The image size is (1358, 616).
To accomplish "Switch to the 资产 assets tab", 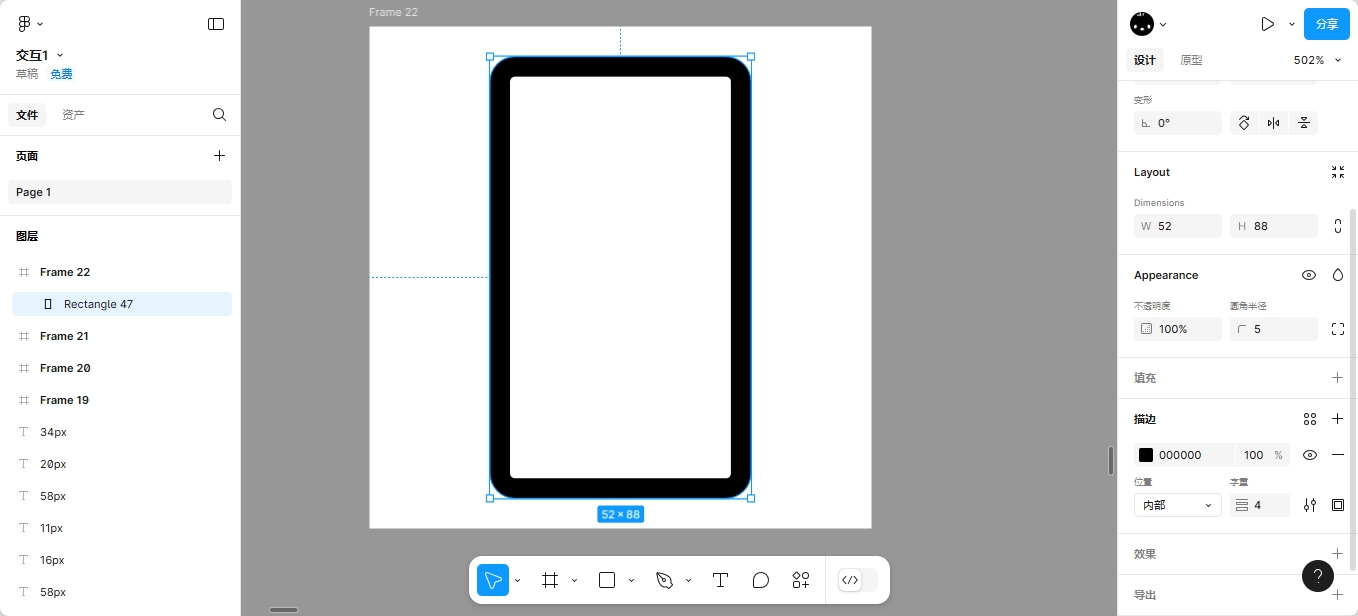I will click(x=73, y=115).
